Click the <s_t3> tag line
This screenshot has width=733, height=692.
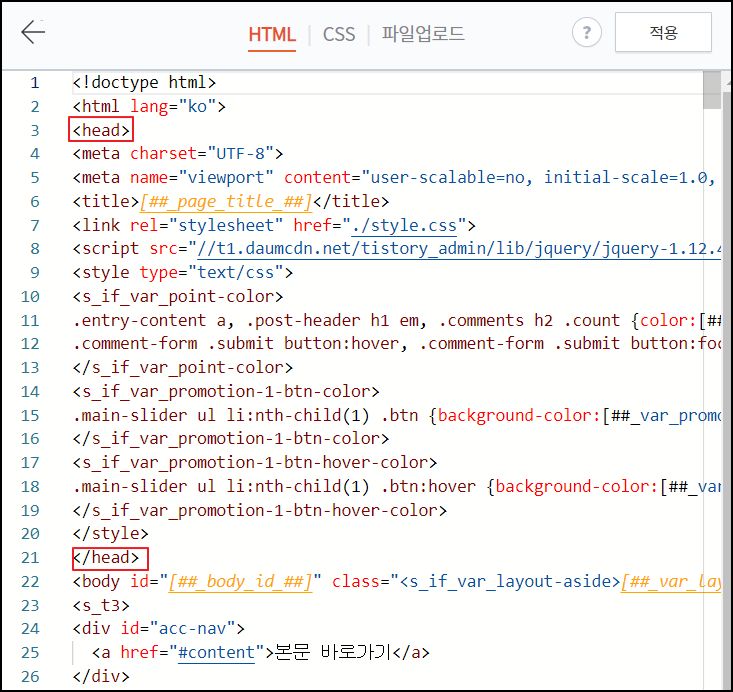(x=101, y=606)
